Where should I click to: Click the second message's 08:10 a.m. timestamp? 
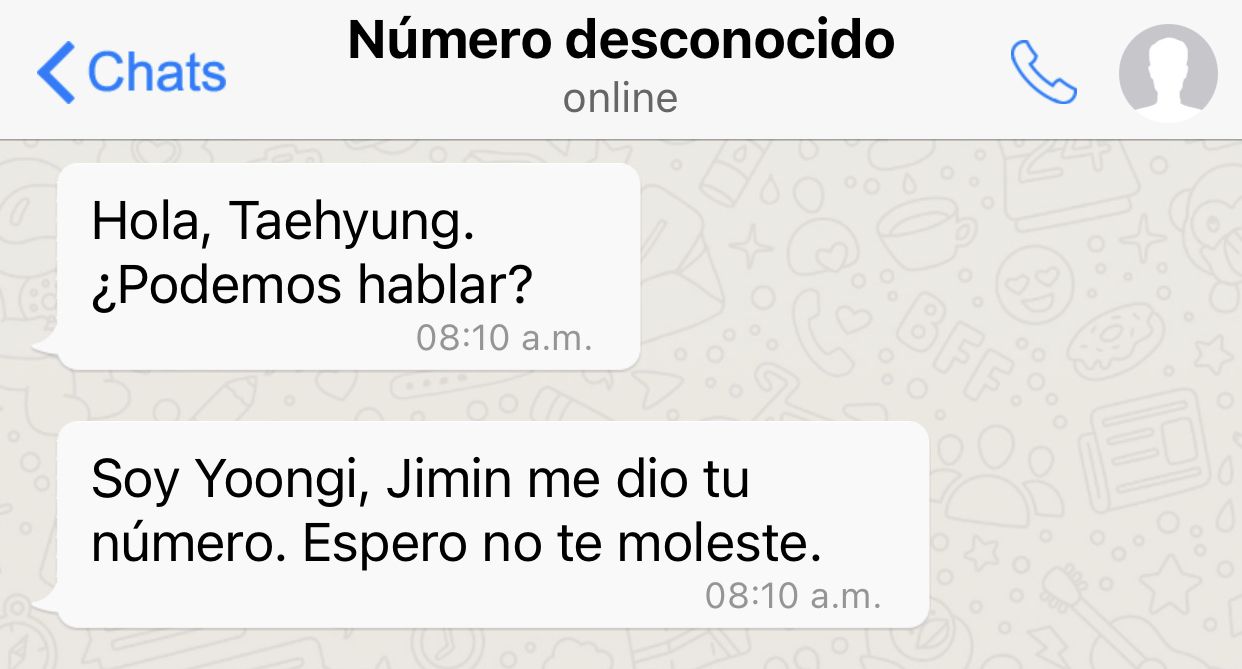793,596
